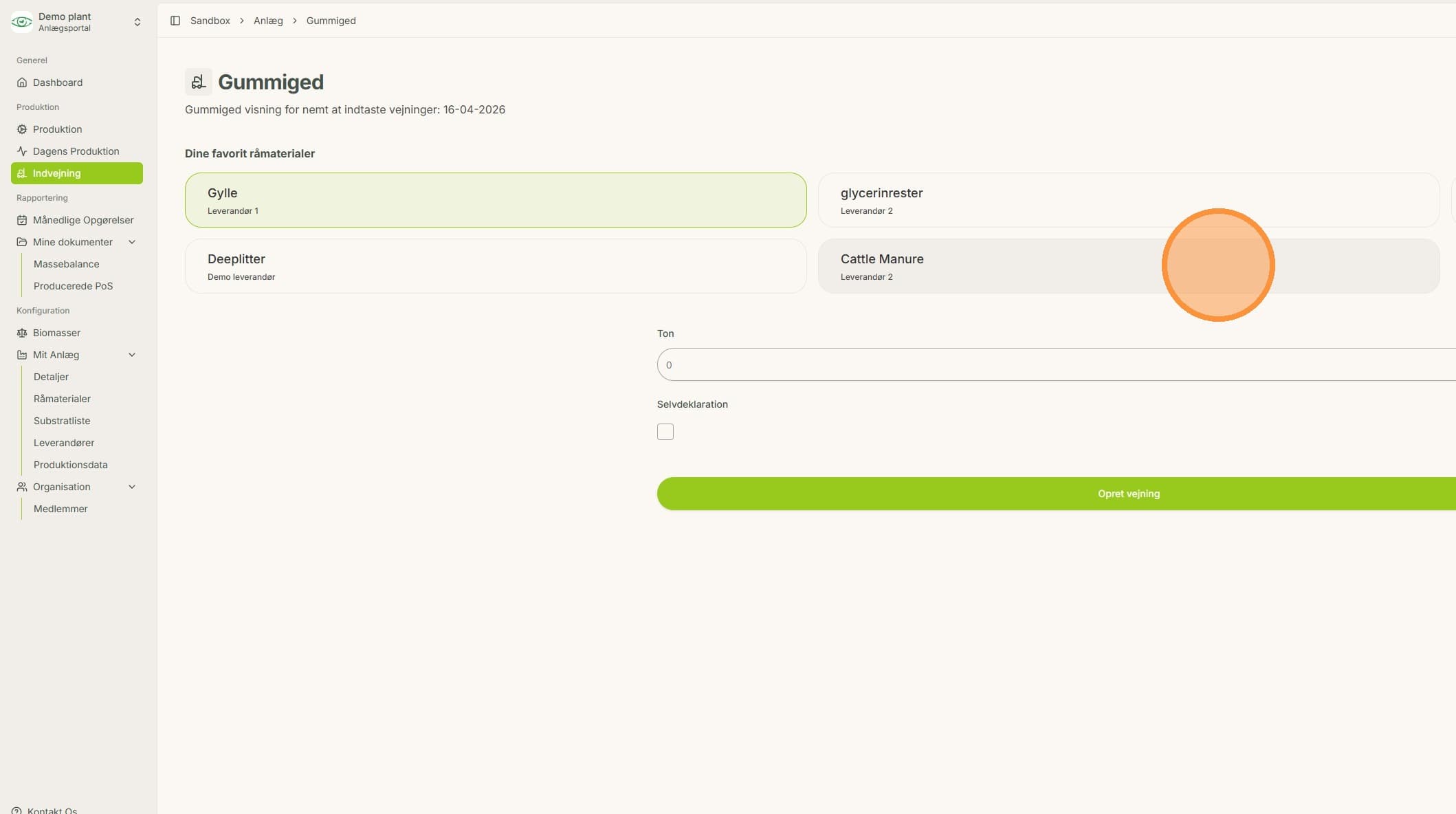Click the Dashboard home icon
Viewport: 1456px width, 814px height.
point(22,82)
